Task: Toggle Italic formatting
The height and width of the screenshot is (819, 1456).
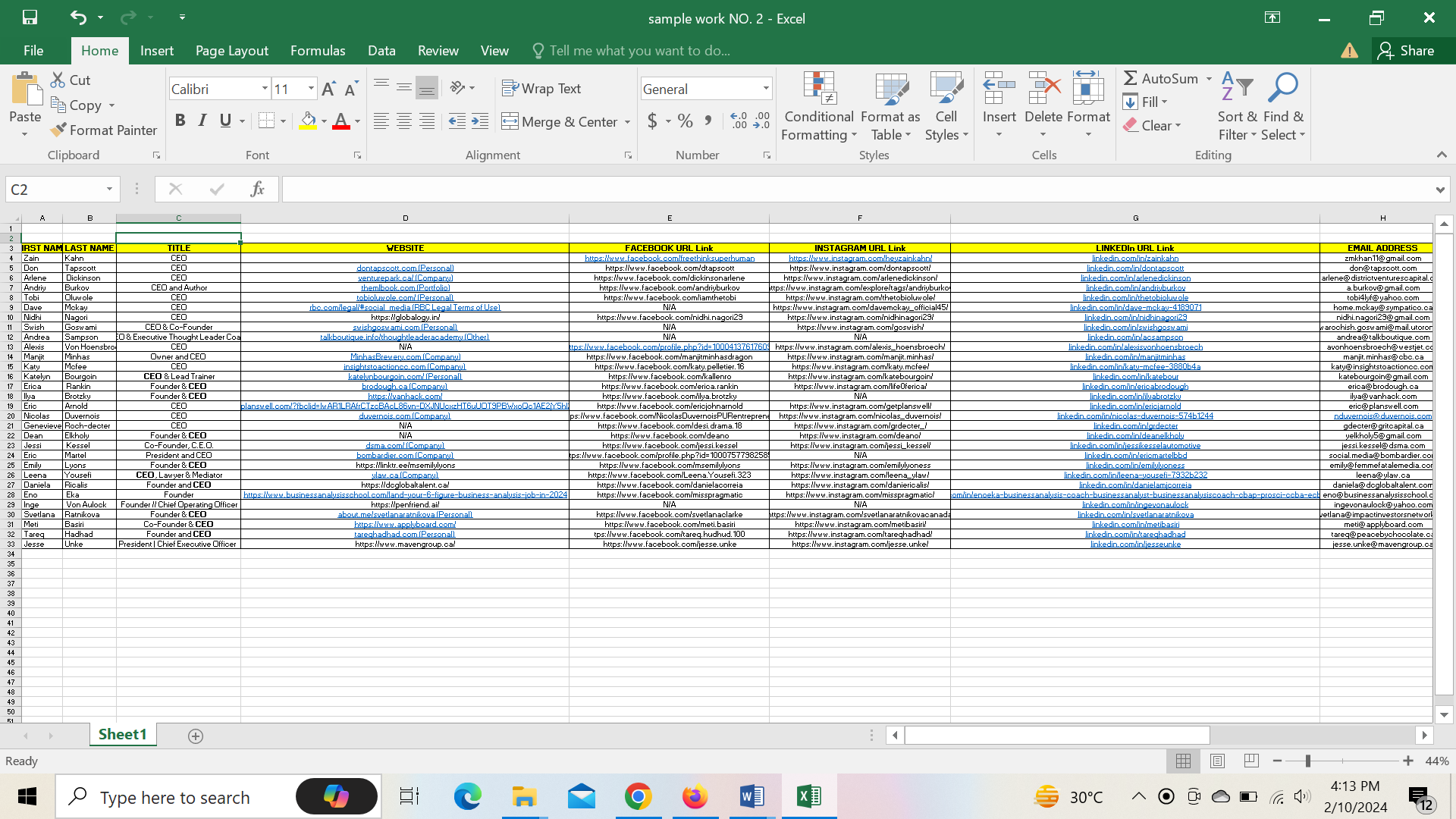Action: [x=202, y=121]
